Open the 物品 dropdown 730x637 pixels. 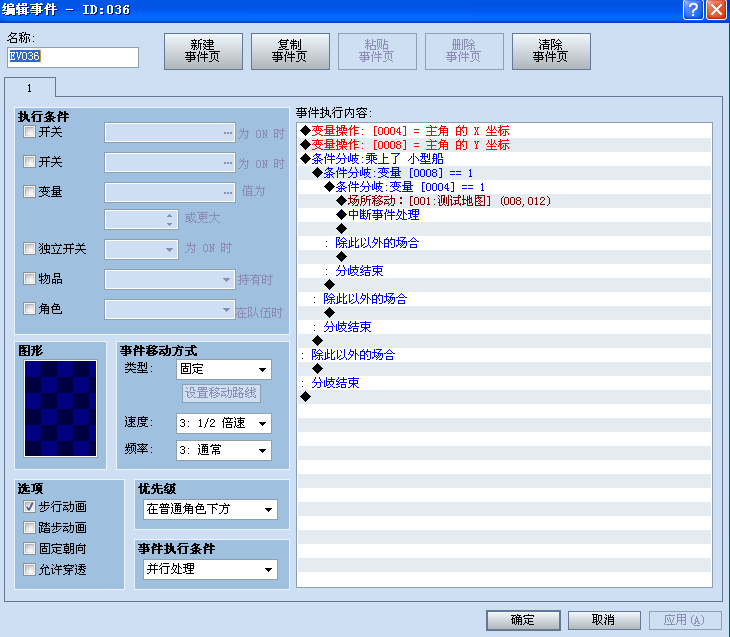tap(170, 279)
